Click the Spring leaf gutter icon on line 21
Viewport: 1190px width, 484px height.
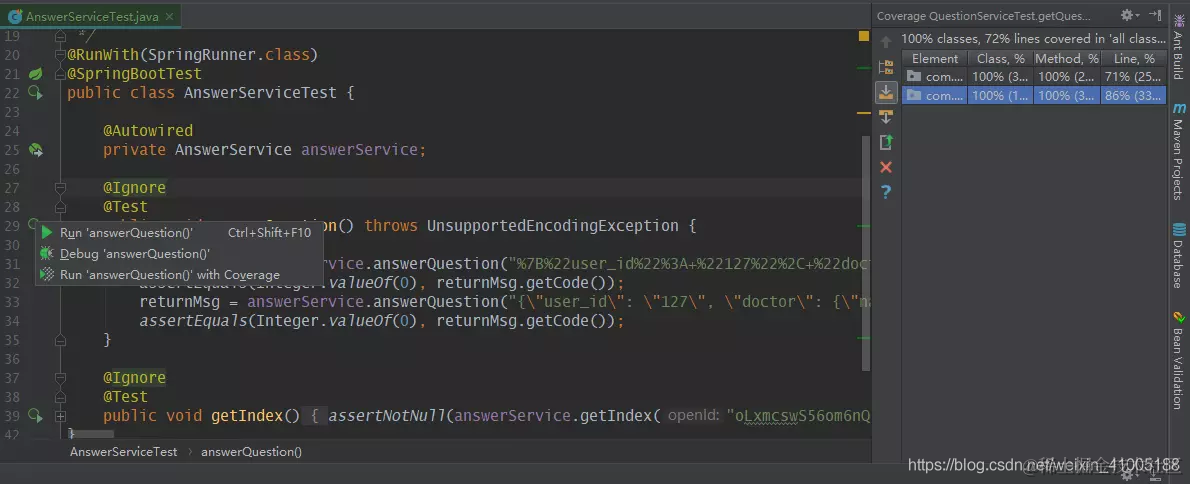tap(35, 74)
